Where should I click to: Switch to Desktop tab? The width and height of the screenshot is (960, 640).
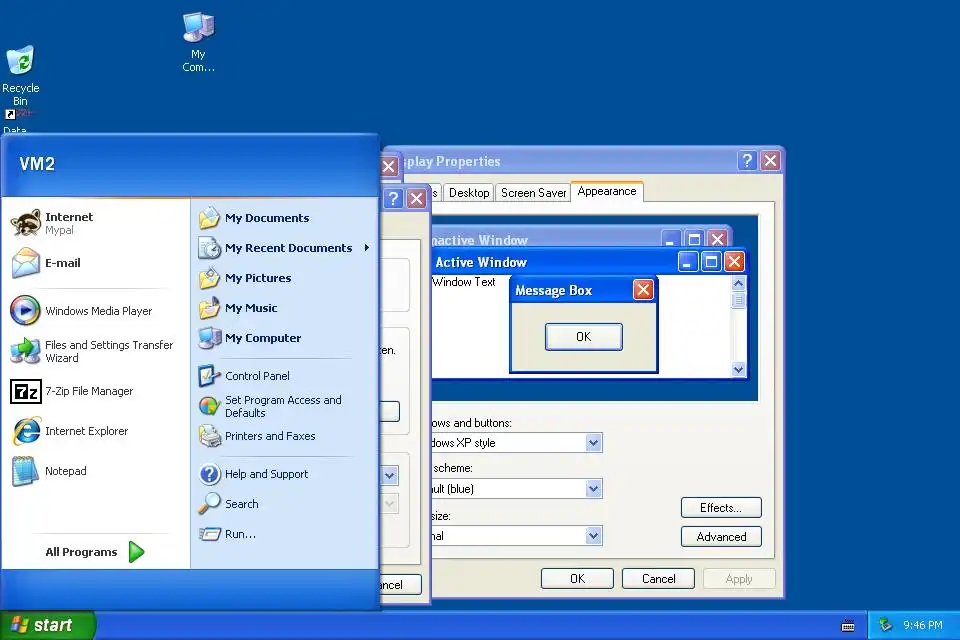[x=469, y=193]
